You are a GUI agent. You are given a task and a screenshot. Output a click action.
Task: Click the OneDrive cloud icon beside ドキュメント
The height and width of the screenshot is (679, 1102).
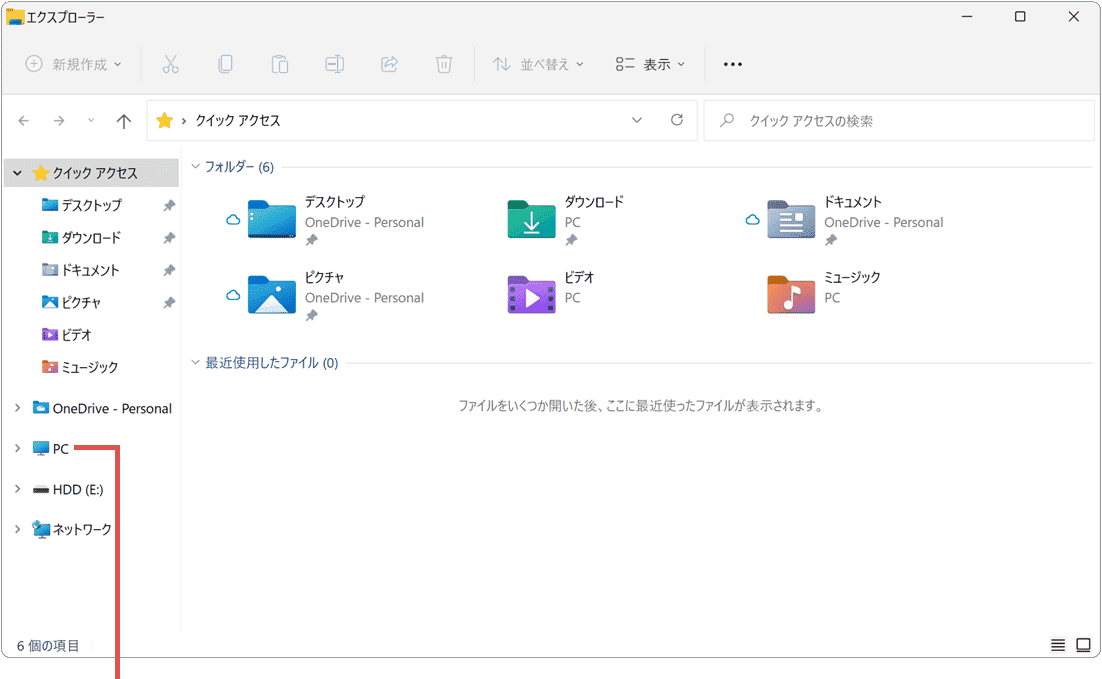tap(753, 220)
